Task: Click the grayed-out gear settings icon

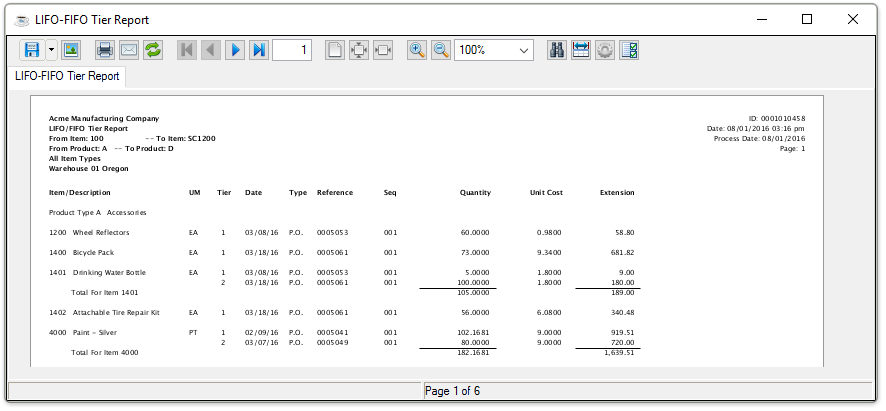Action: point(605,50)
